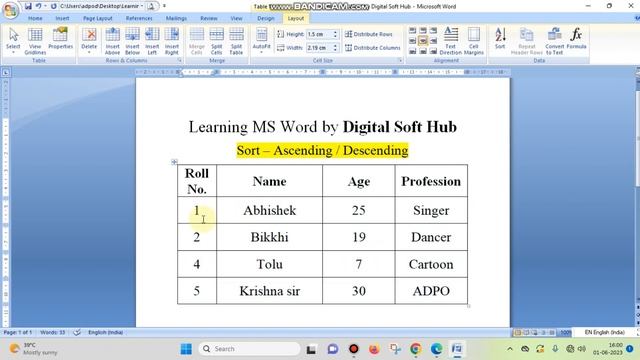
Task: Open Google Chrome from taskbar
Action: [x=416, y=349]
